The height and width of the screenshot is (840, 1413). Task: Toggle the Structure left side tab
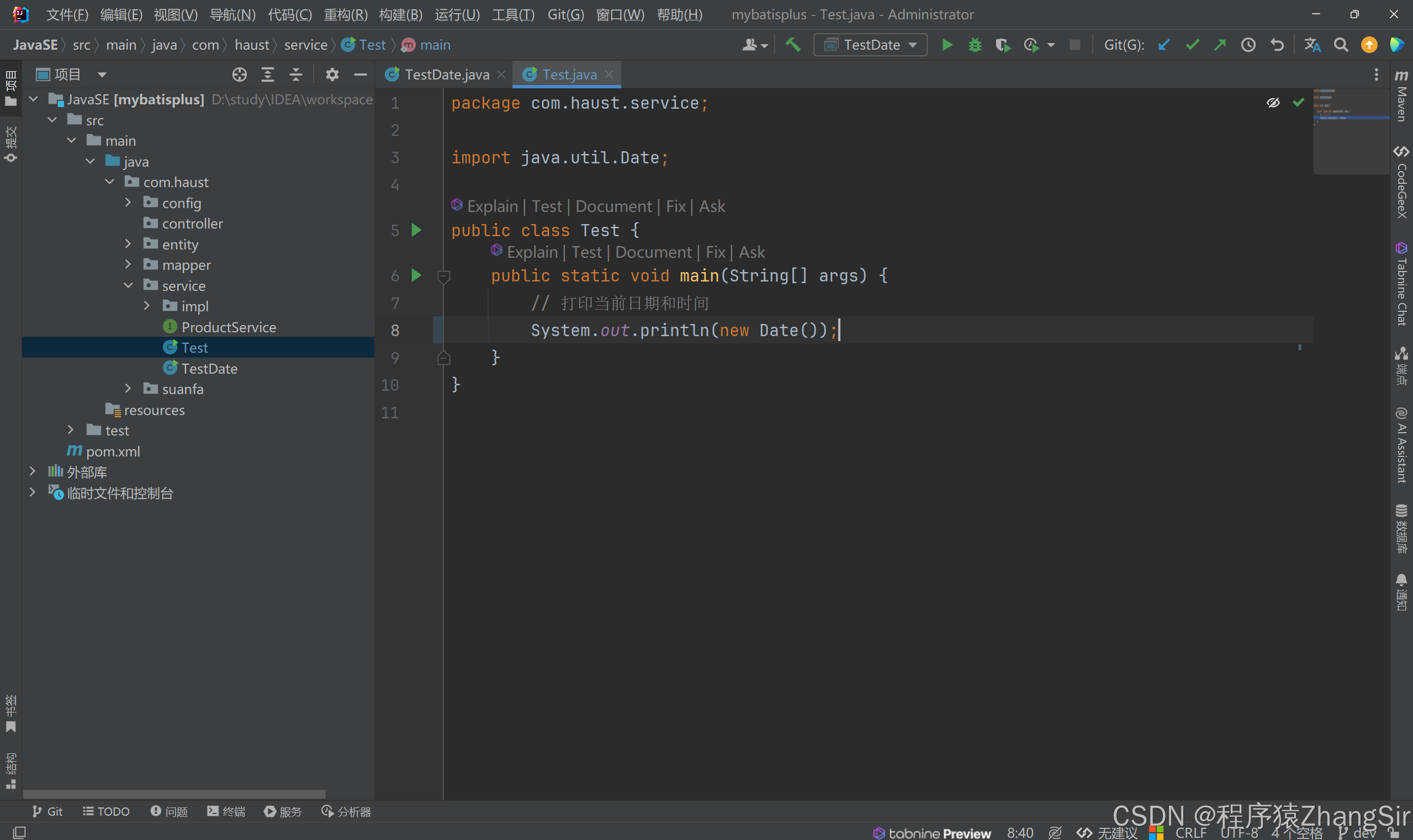10,770
